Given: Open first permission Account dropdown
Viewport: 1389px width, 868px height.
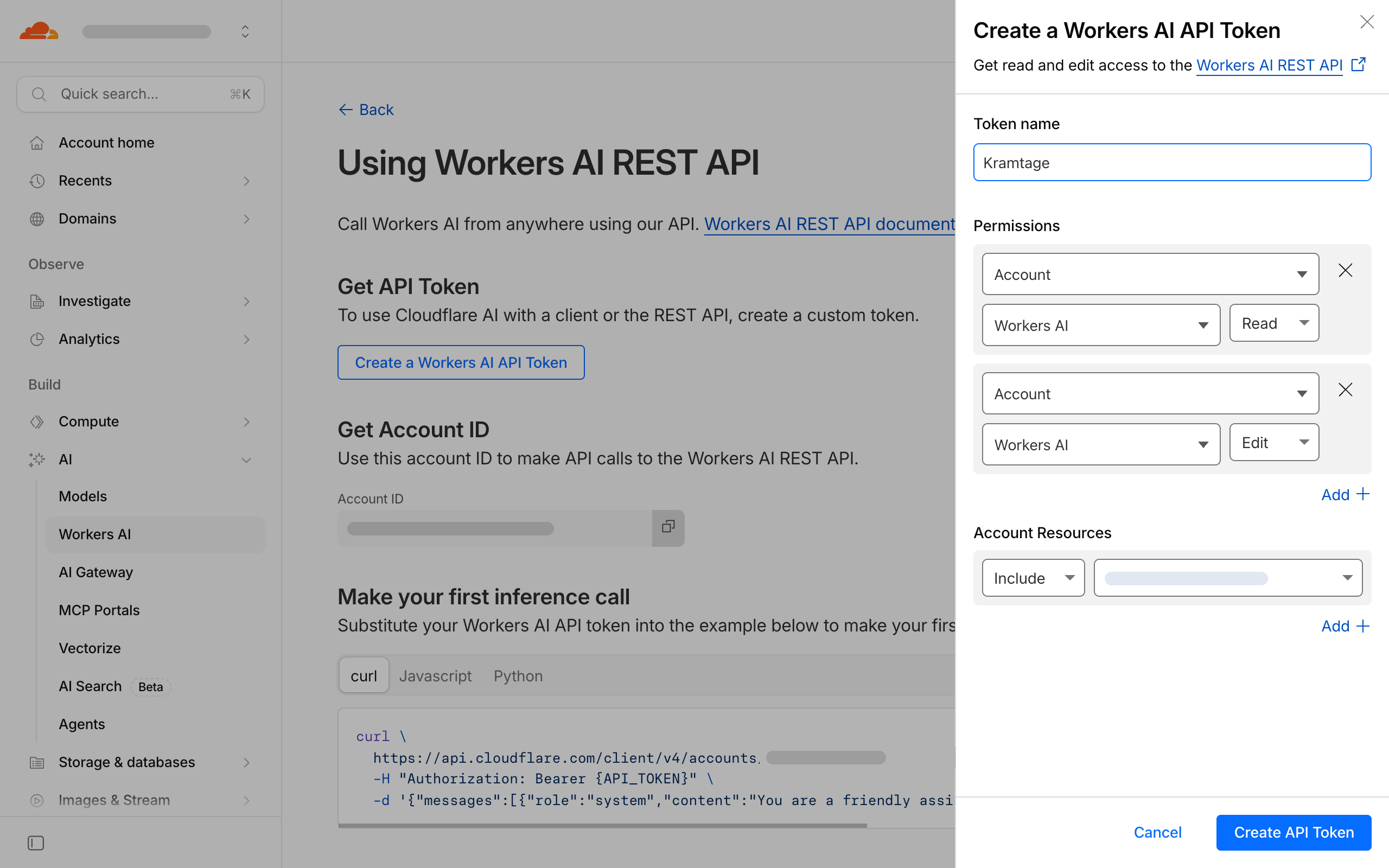Looking at the screenshot, I should point(1150,275).
